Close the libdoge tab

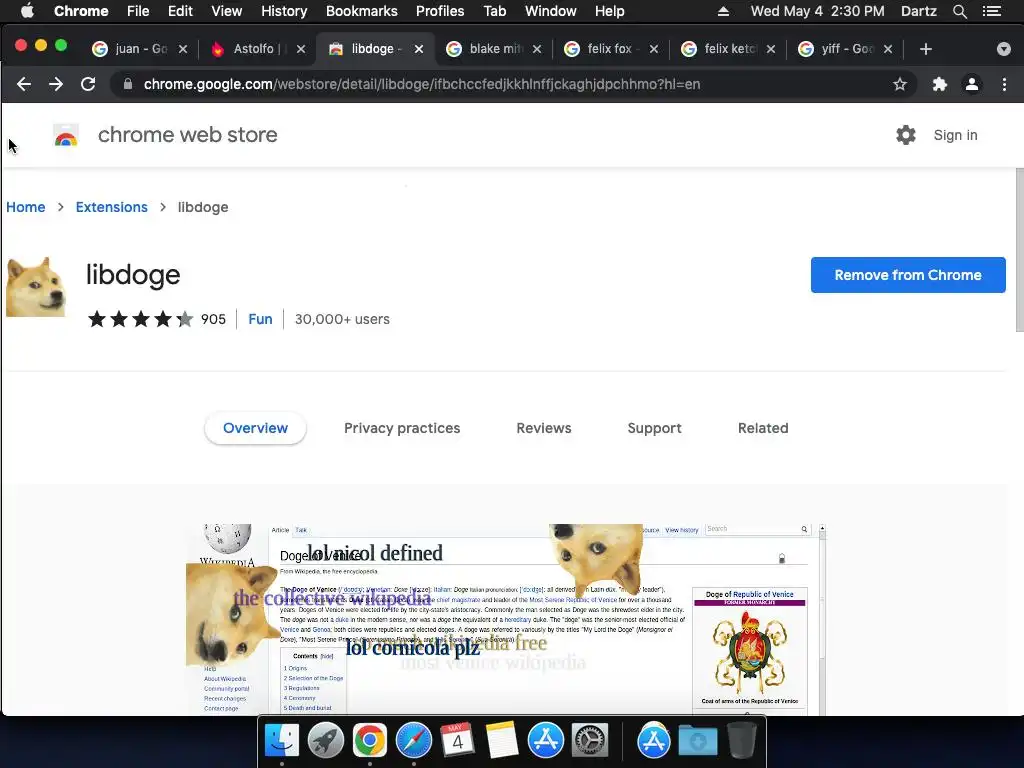click(419, 49)
